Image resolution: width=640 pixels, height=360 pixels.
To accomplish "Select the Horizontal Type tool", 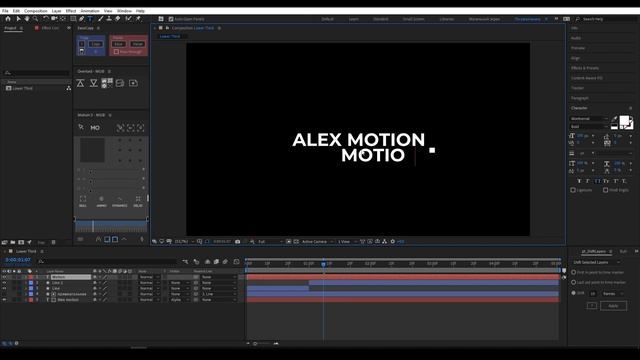I will (90, 19).
